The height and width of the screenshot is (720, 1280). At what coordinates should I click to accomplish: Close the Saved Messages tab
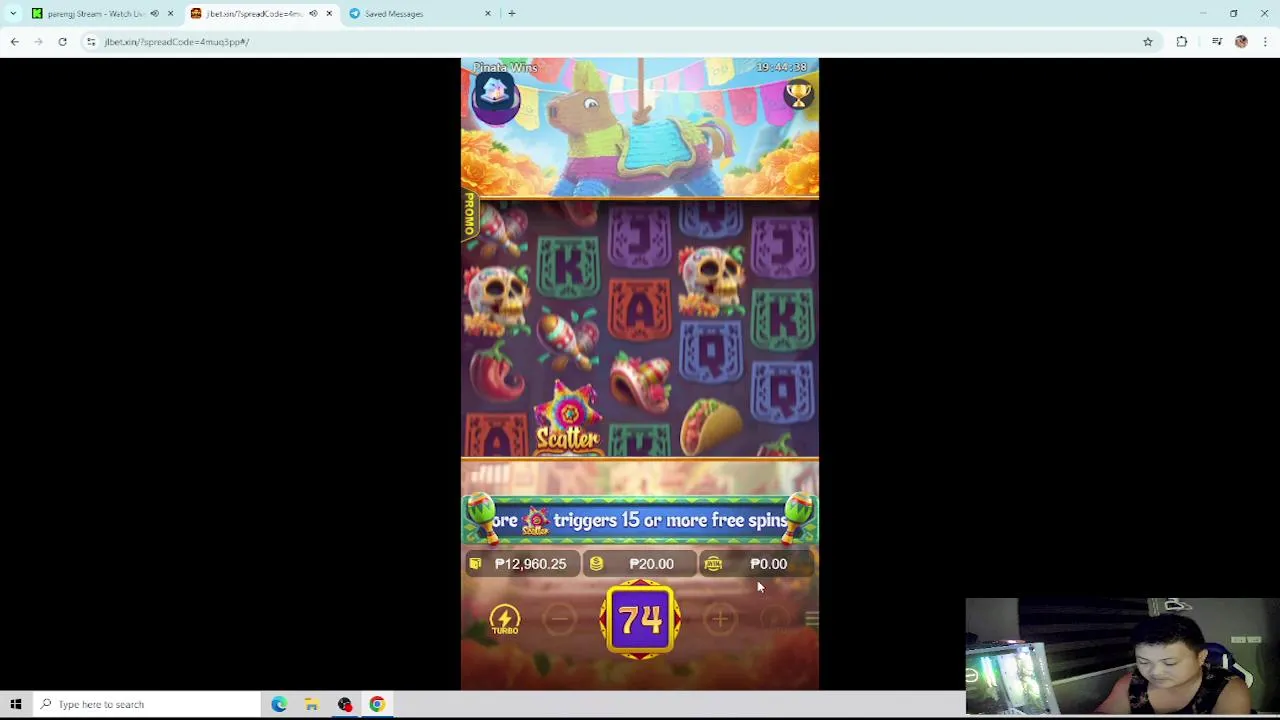[x=488, y=14]
